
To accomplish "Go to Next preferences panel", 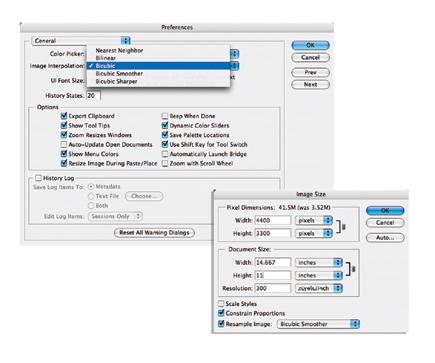I will [x=310, y=84].
